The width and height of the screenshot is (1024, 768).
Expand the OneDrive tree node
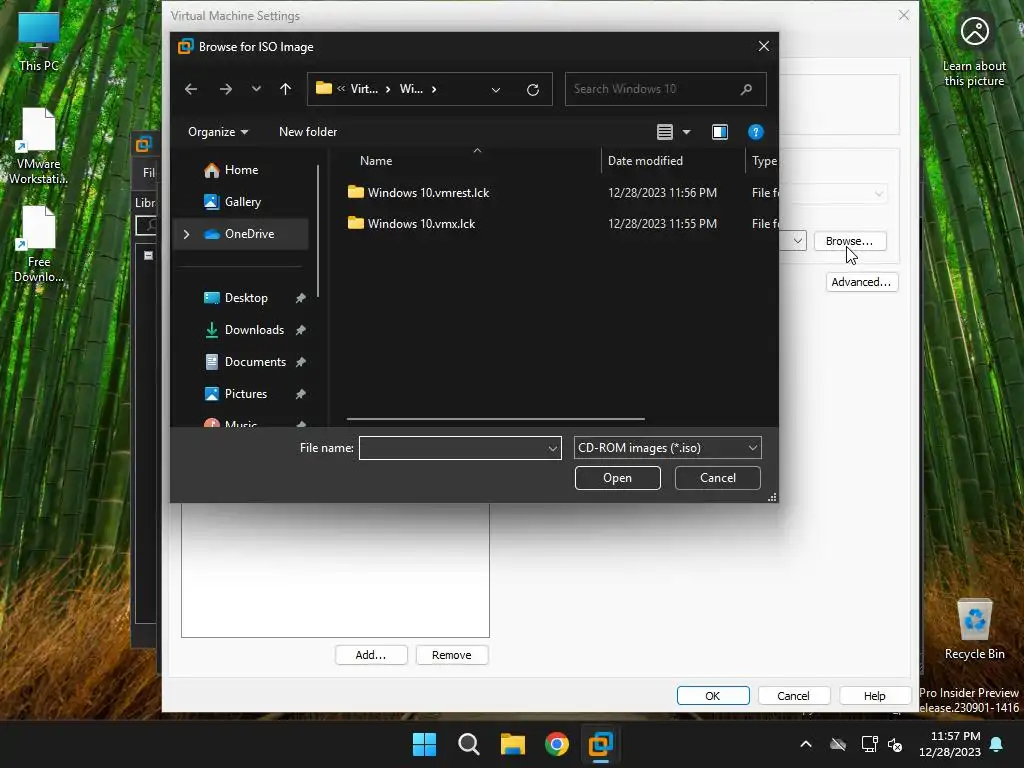187,234
